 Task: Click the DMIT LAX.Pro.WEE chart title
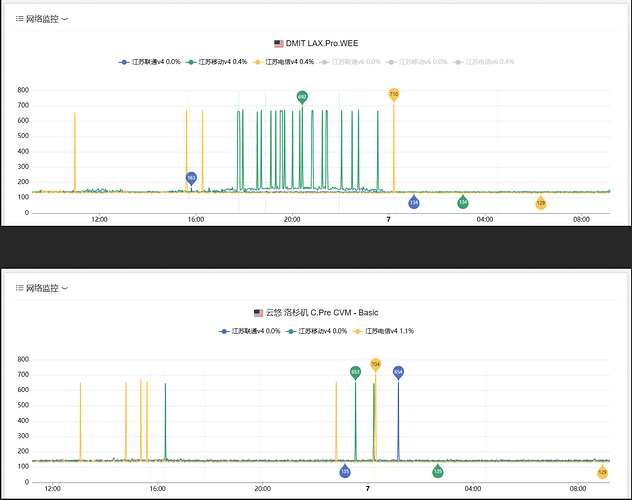pos(322,44)
